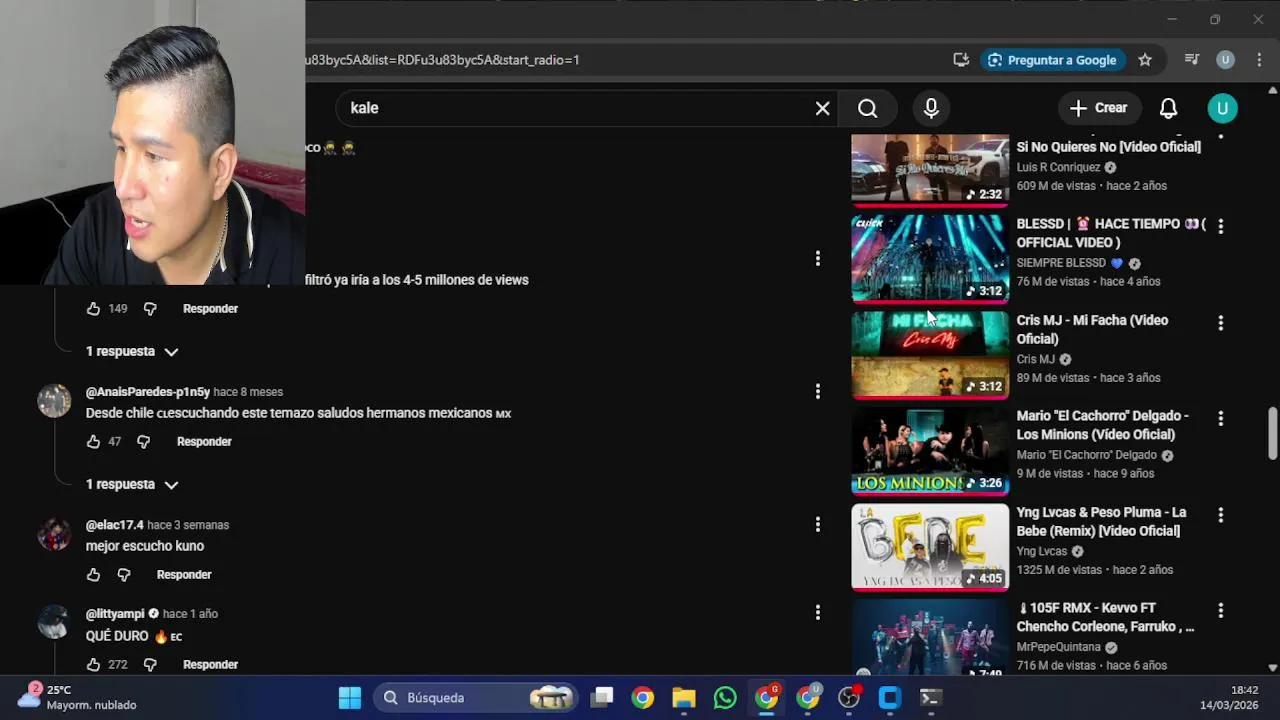Image resolution: width=1280 pixels, height=720 pixels.
Task: Open @littyampi channel link
Action: click(116, 614)
